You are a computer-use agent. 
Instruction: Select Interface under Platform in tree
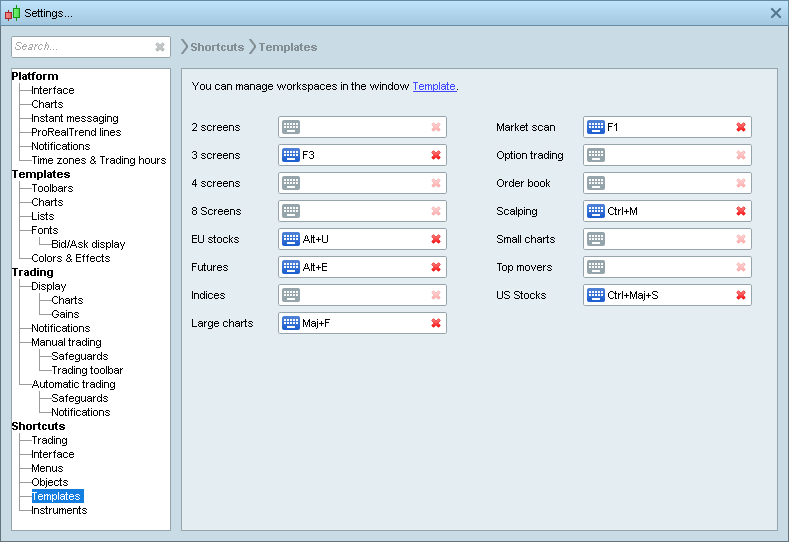pyautogui.click(x=52, y=90)
